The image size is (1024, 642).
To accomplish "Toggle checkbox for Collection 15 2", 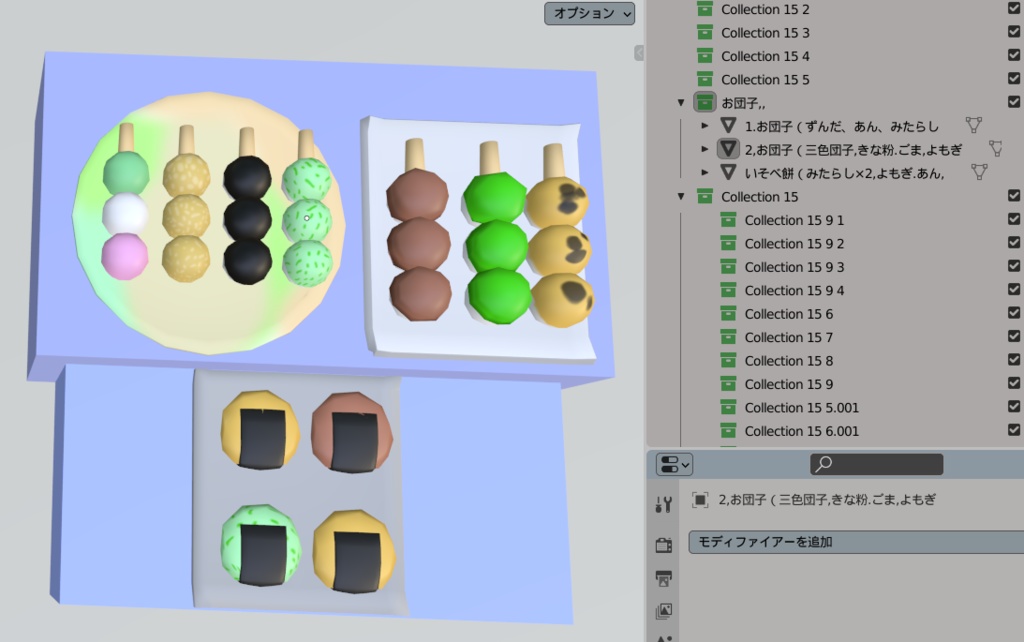I will pos(1014,8).
